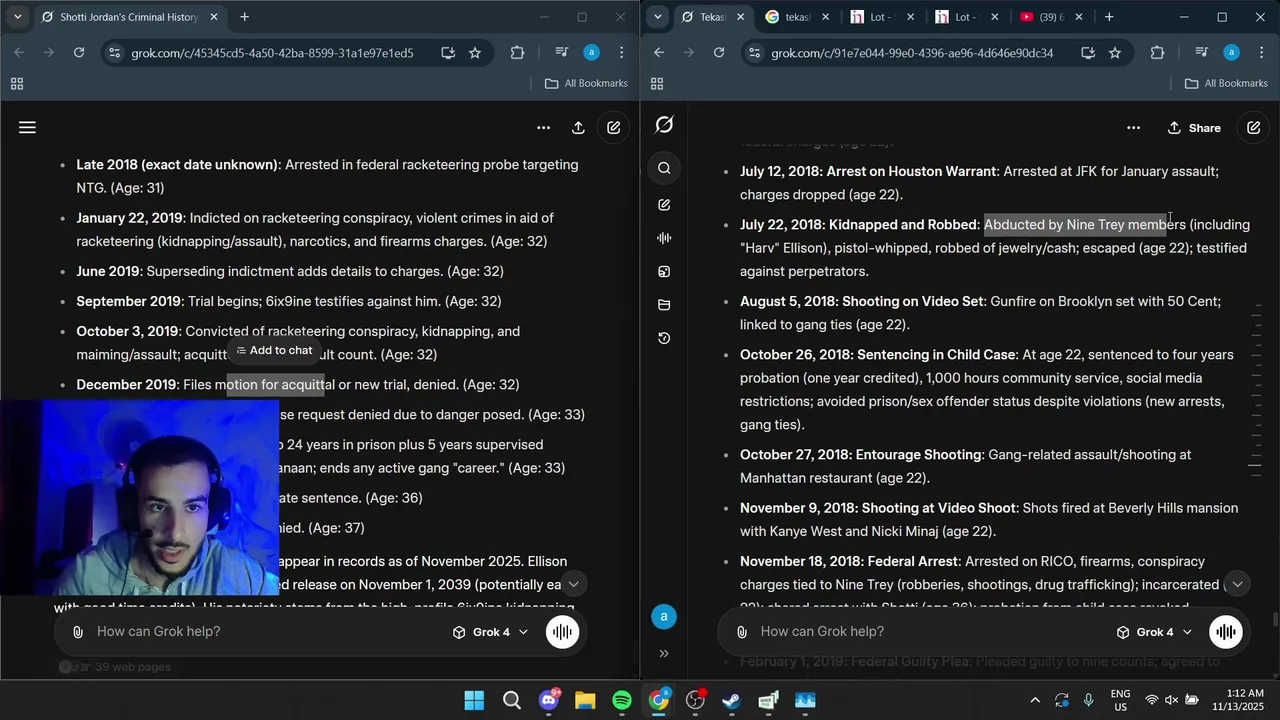This screenshot has width=1280, height=720.
Task: Open Grok 4 model selector in left window
Action: tap(490, 632)
